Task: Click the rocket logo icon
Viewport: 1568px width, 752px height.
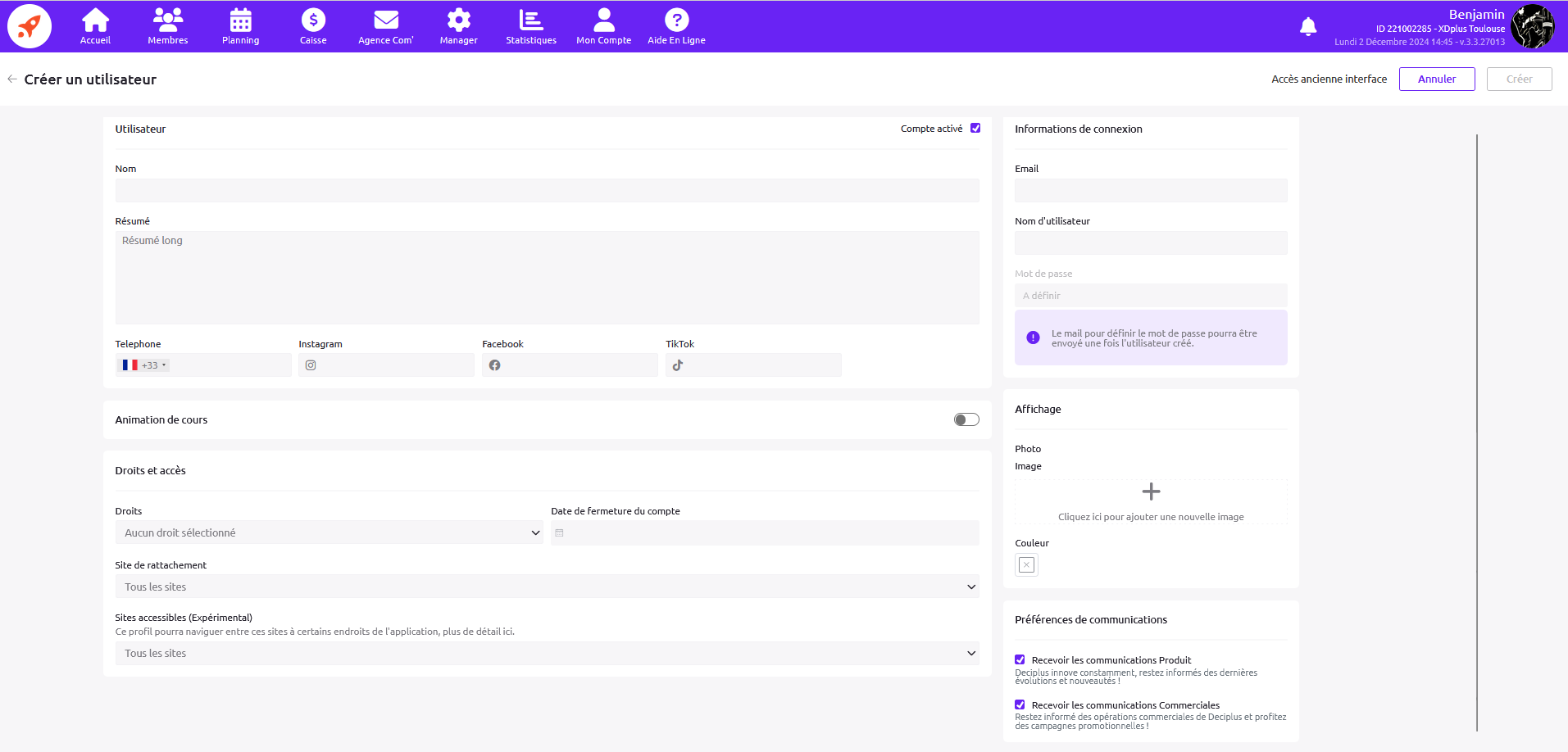Action: pyautogui.click(x=30, y=26)
